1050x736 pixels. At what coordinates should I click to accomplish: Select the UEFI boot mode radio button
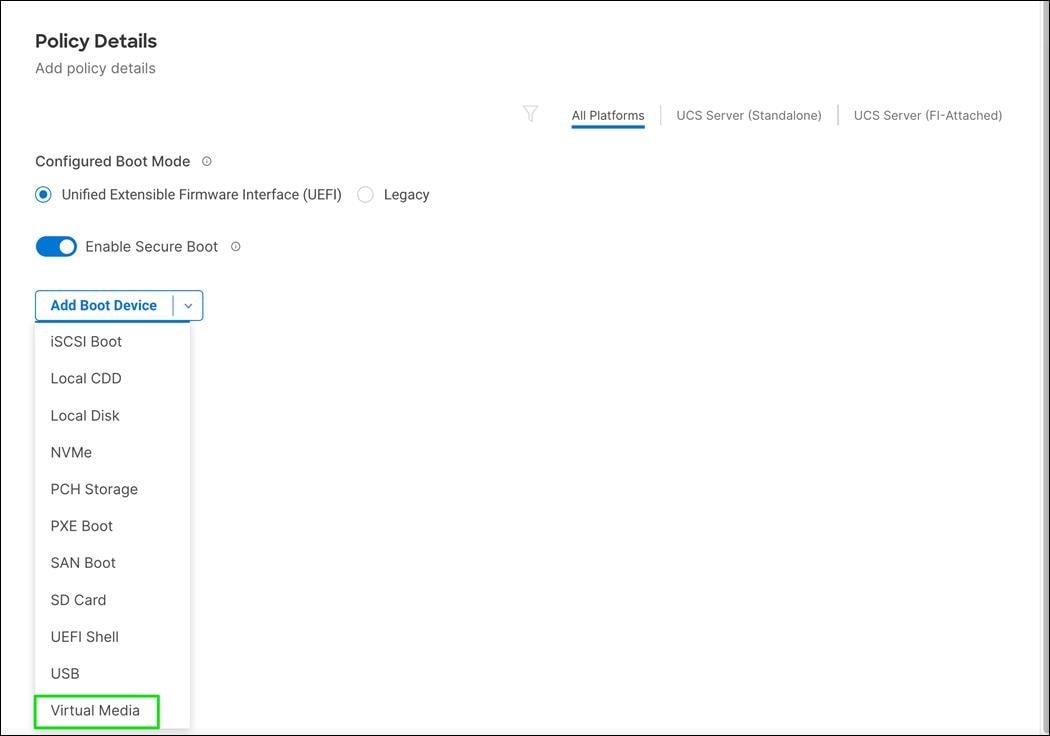[42, 194]
